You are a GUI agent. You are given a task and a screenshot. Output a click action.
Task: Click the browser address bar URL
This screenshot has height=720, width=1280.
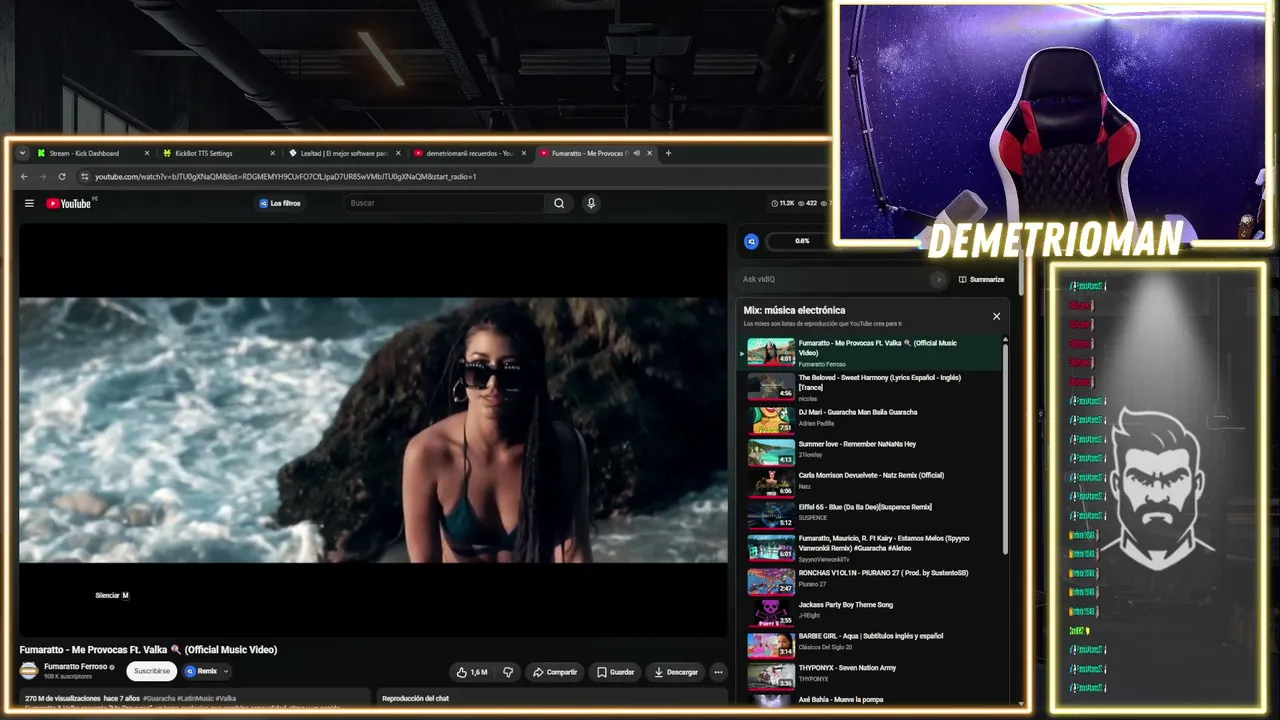[285, 177]
